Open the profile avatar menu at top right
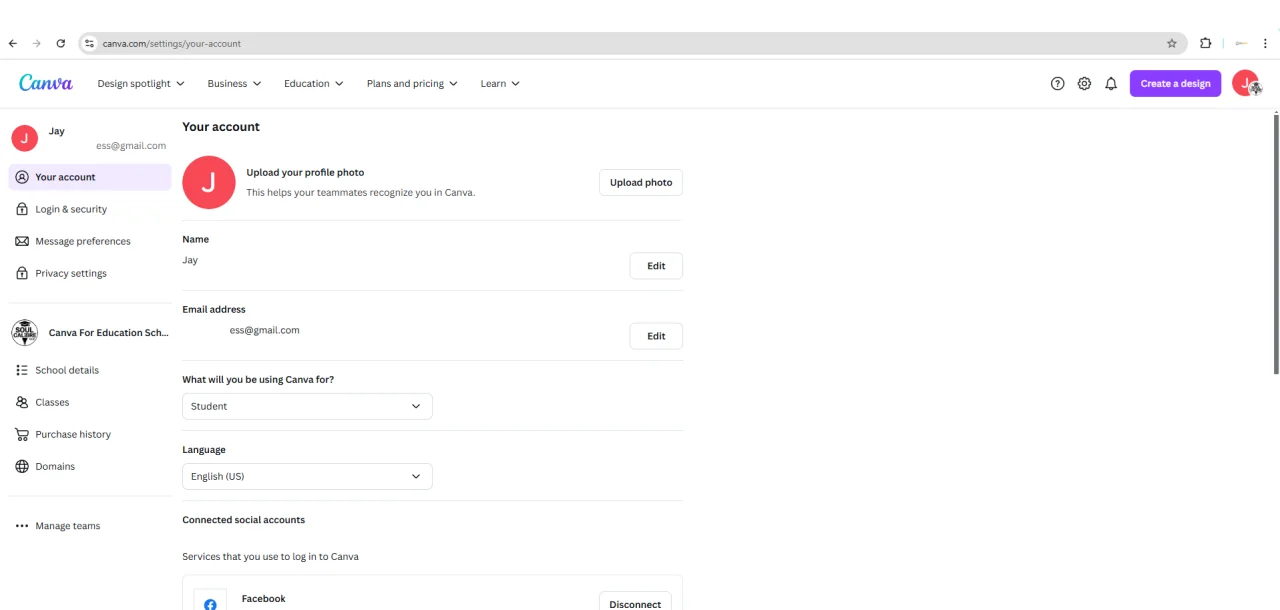 pyautogui.click(x=1246, y=84)
